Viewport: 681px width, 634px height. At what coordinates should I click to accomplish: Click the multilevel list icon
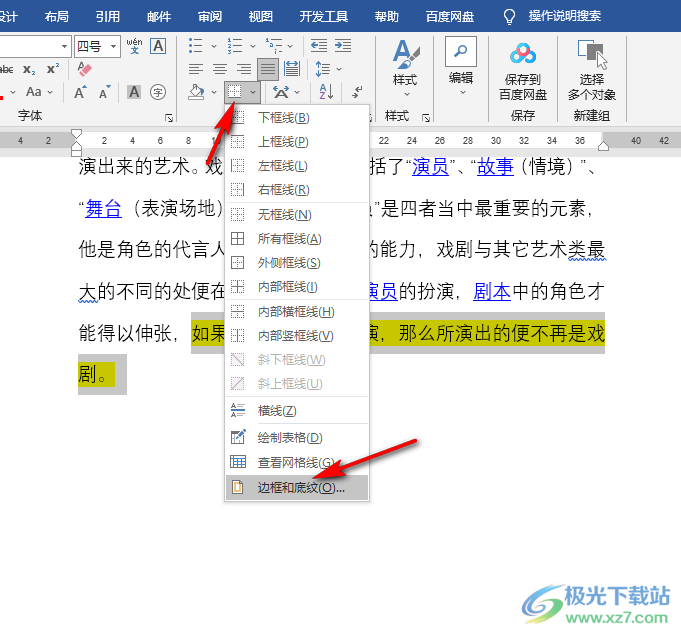274,46
